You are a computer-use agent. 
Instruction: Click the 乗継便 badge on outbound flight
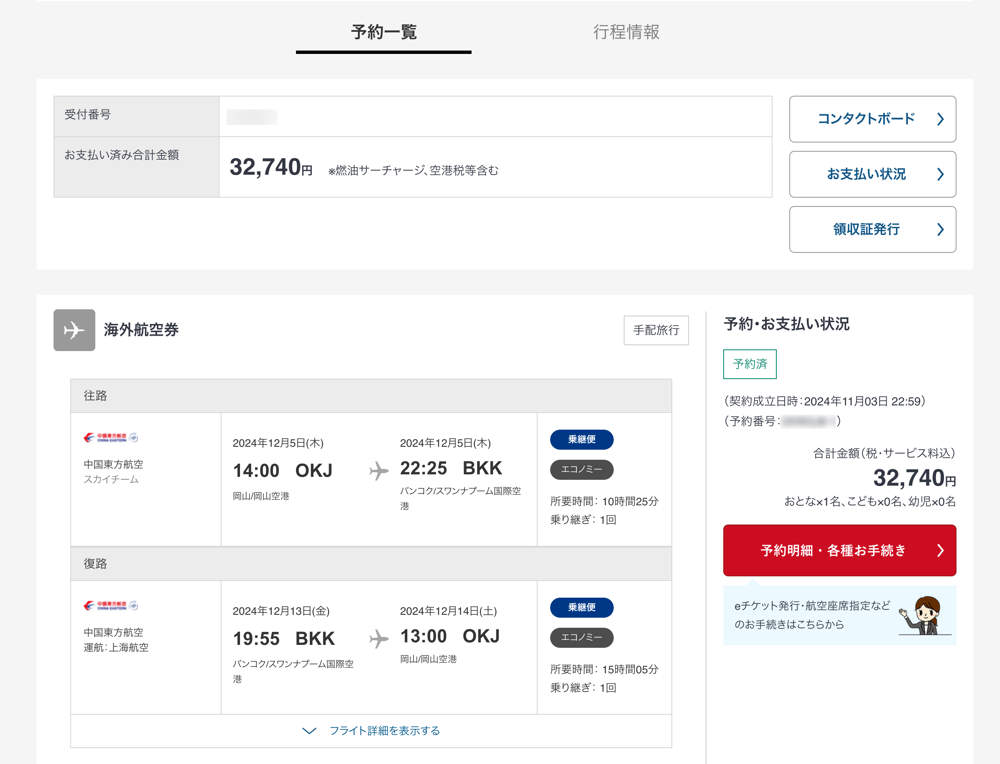tap(581, 439)
